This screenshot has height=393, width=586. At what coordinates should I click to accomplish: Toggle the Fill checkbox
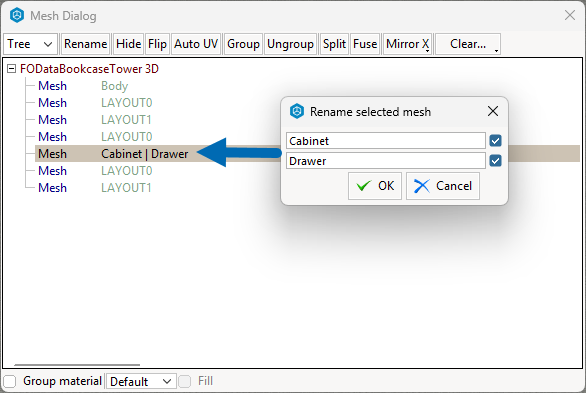(x=185, y=381)
